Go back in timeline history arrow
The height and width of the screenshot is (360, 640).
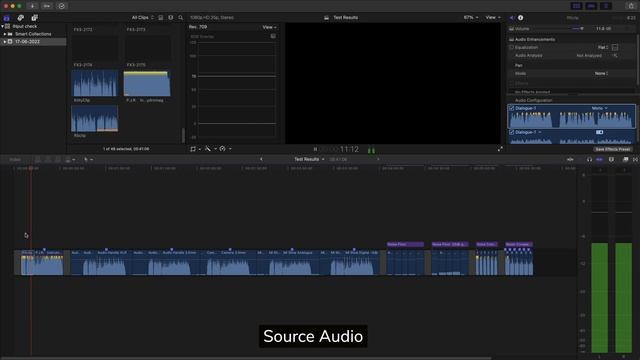261,159
